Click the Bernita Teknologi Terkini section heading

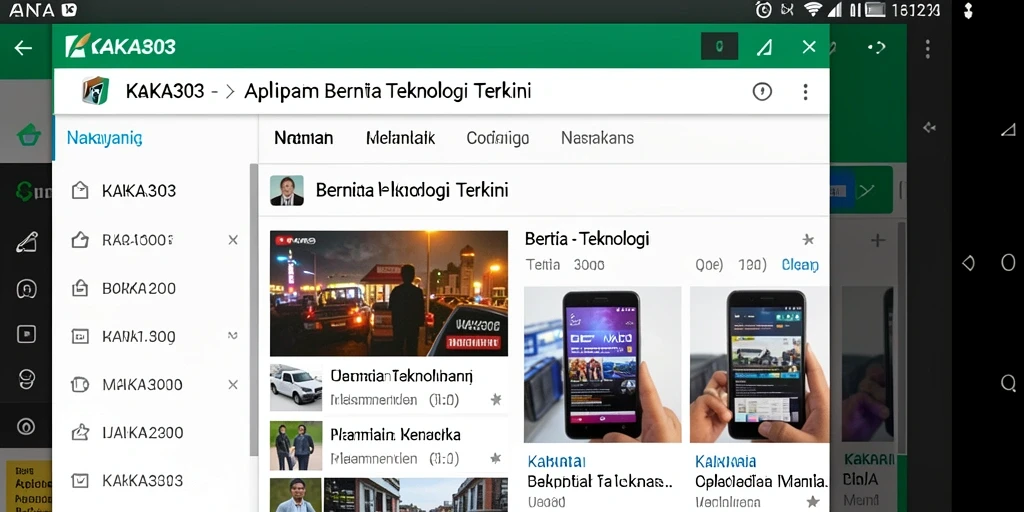tap(412, 190)
